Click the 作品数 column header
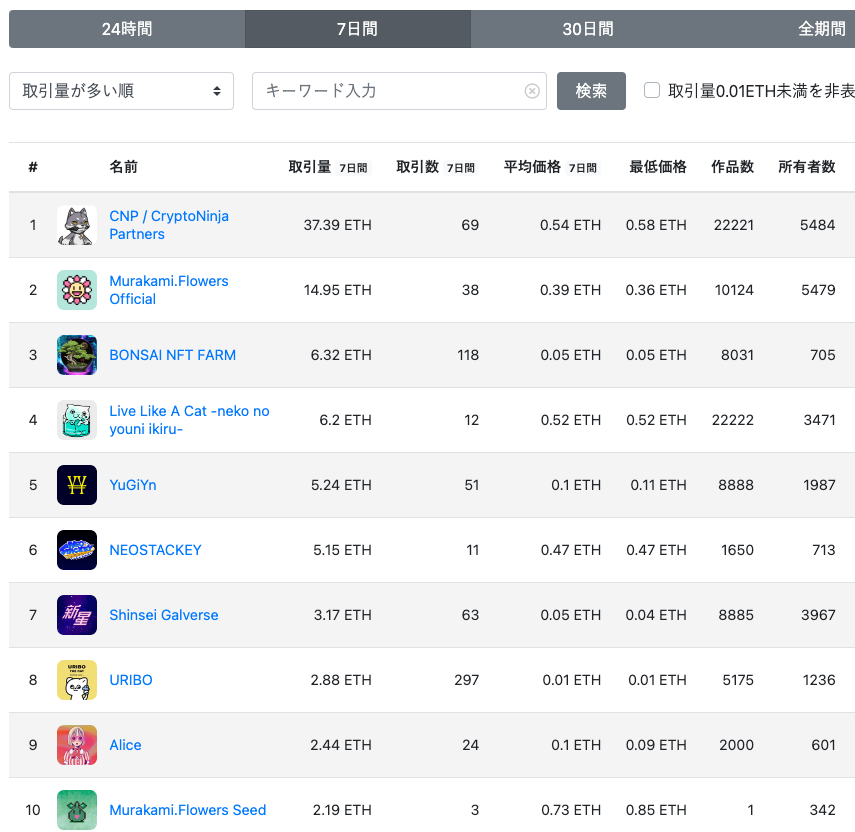 732,167
